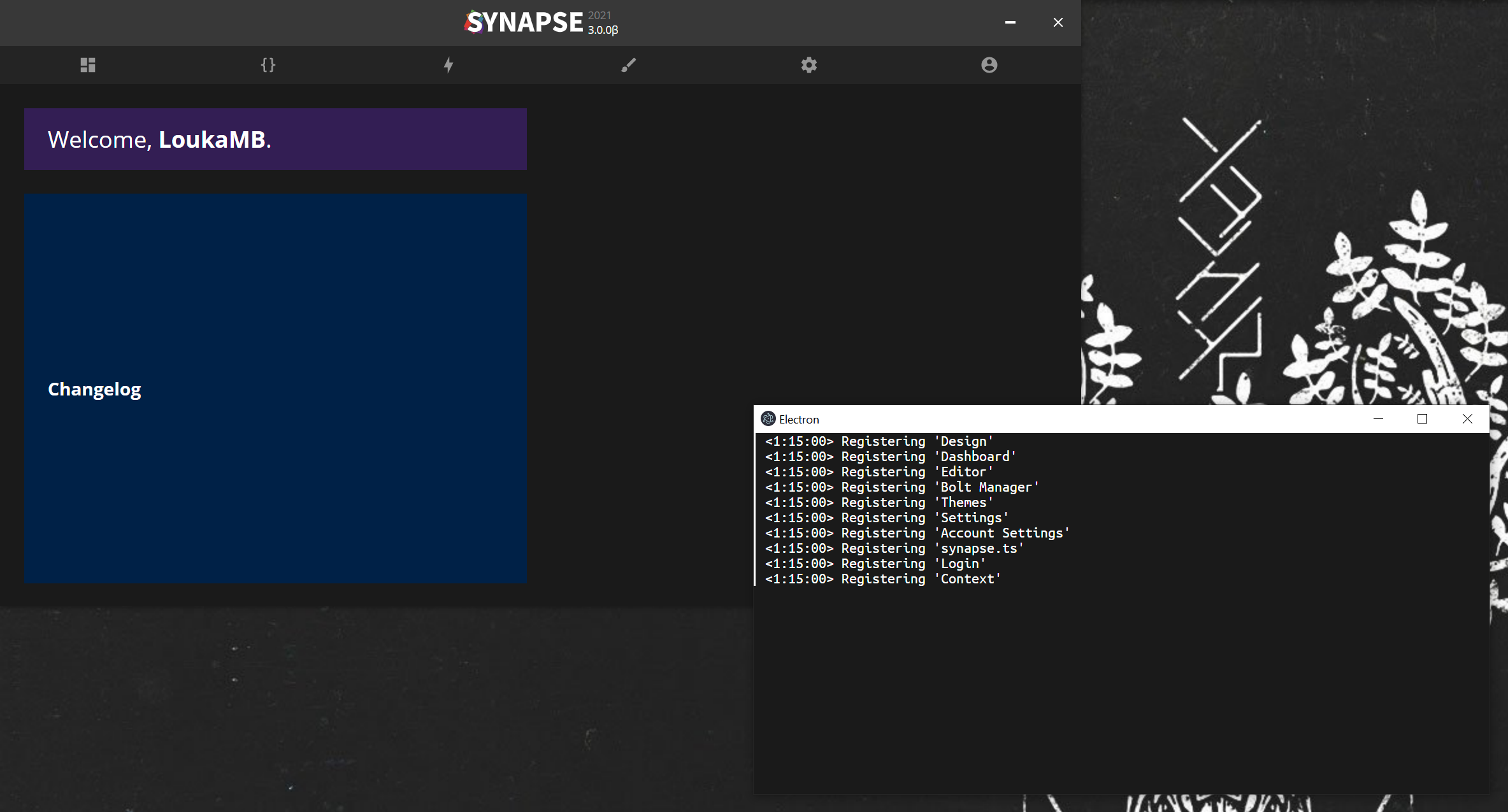Click the Electron app icon in console window

(x=768, y=419)
